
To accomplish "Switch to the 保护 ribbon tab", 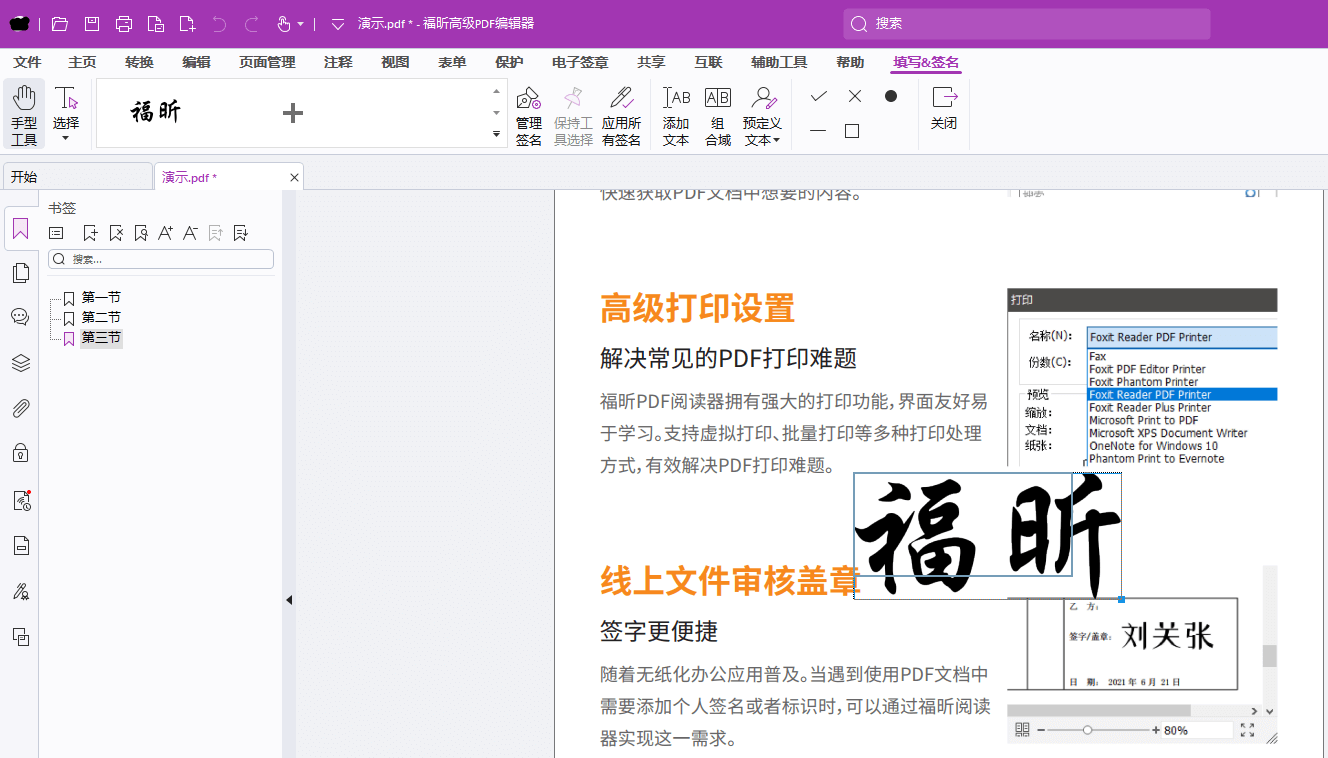I will [x=509, y=62].
